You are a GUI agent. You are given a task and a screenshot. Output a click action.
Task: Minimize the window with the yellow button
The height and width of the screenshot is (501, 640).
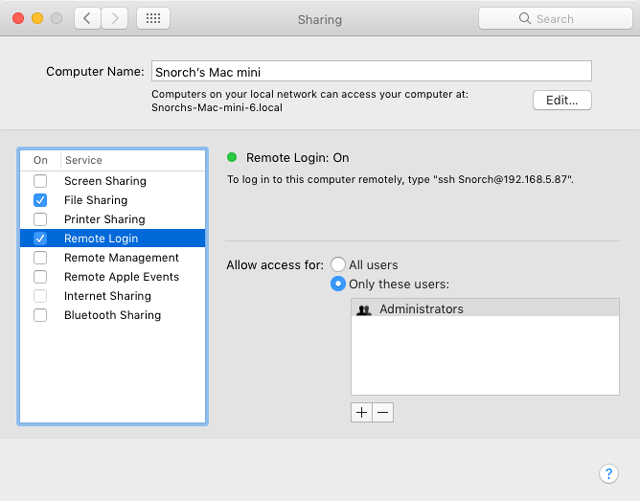pos(37,18)
